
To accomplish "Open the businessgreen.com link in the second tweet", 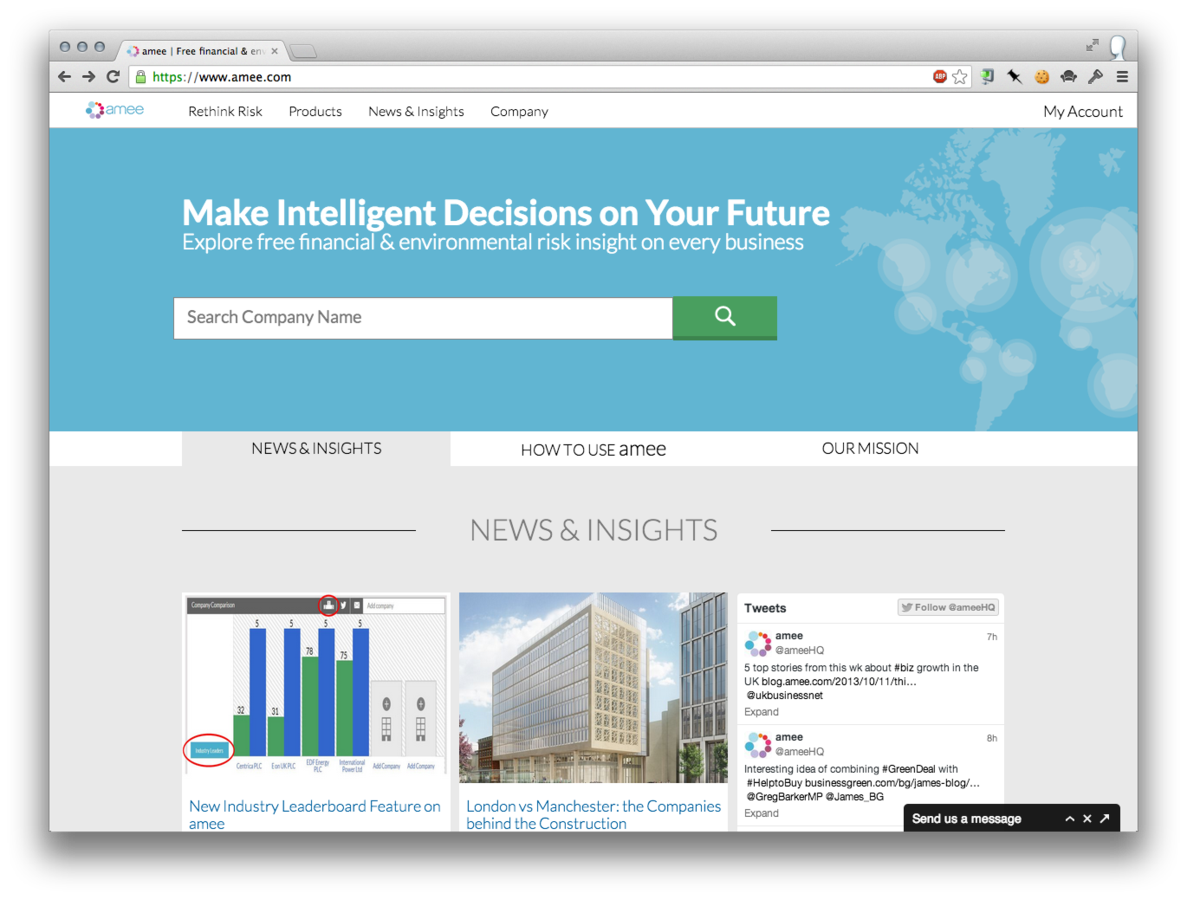I will click(x=892, y=783).
